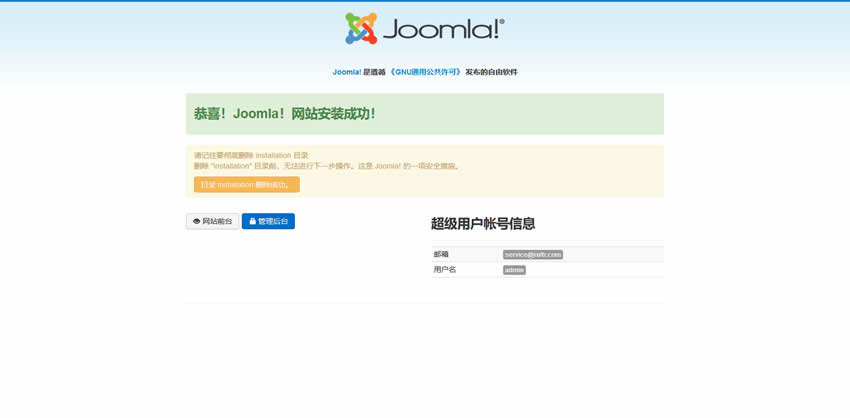The width and height of the screenshot is (850, 418).
Task: Click the grey email address value badge
Action: pos(533,254)
